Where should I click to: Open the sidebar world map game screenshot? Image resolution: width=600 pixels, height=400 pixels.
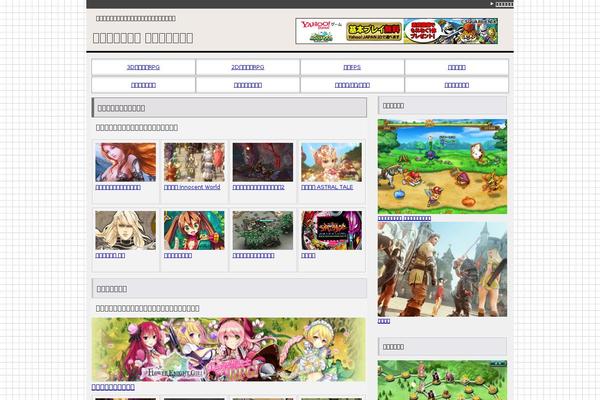point(442,380)
